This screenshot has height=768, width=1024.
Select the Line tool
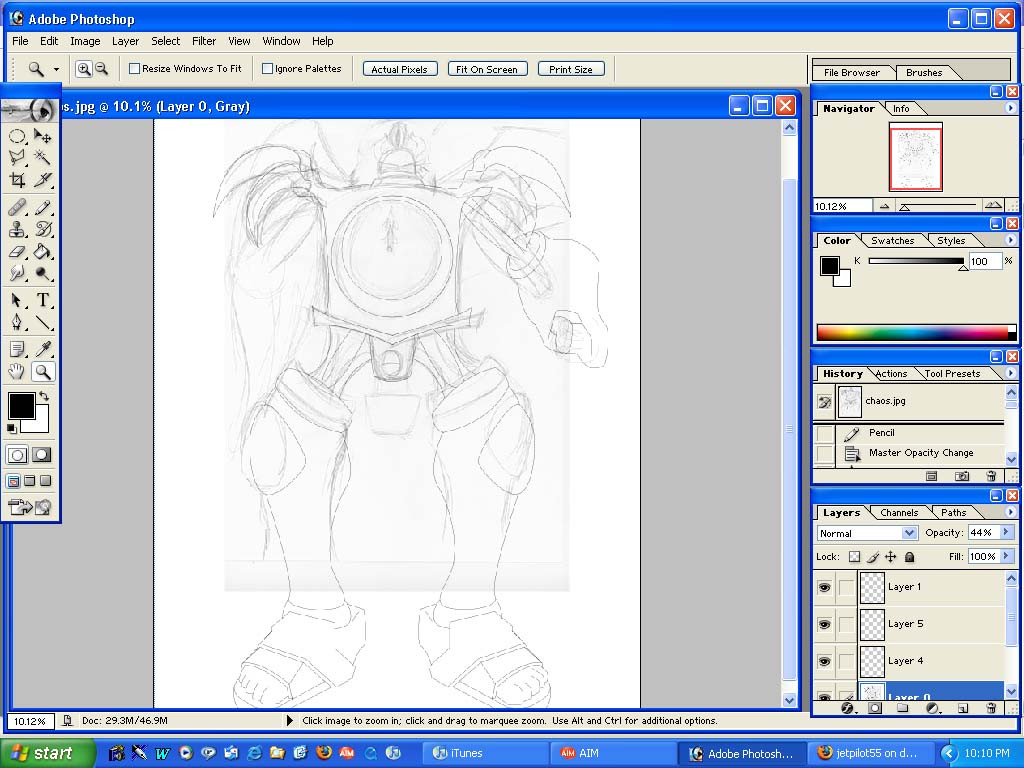point(42,322)
